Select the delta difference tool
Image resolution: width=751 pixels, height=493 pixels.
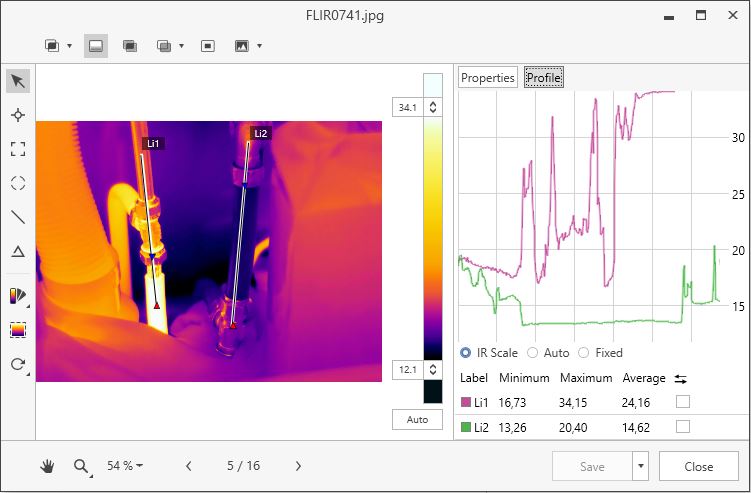(17, 251)
